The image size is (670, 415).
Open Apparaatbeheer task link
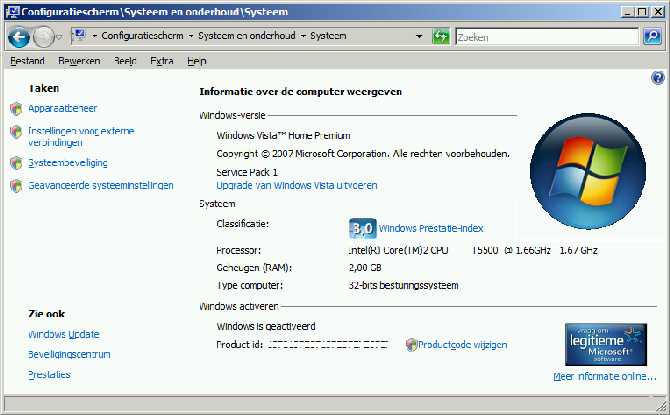point(62,109)
